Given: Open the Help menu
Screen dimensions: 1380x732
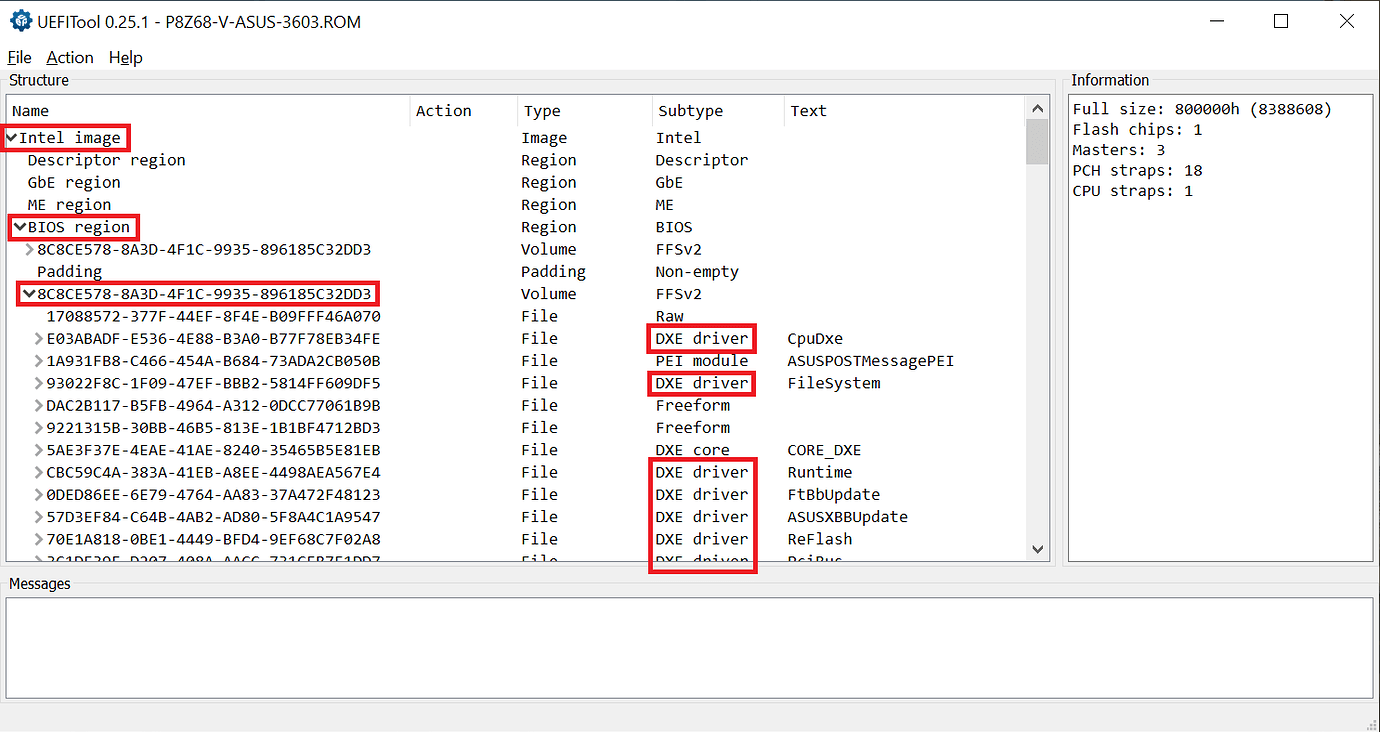Looking at the screenshot, I should [x=125, y=57].
